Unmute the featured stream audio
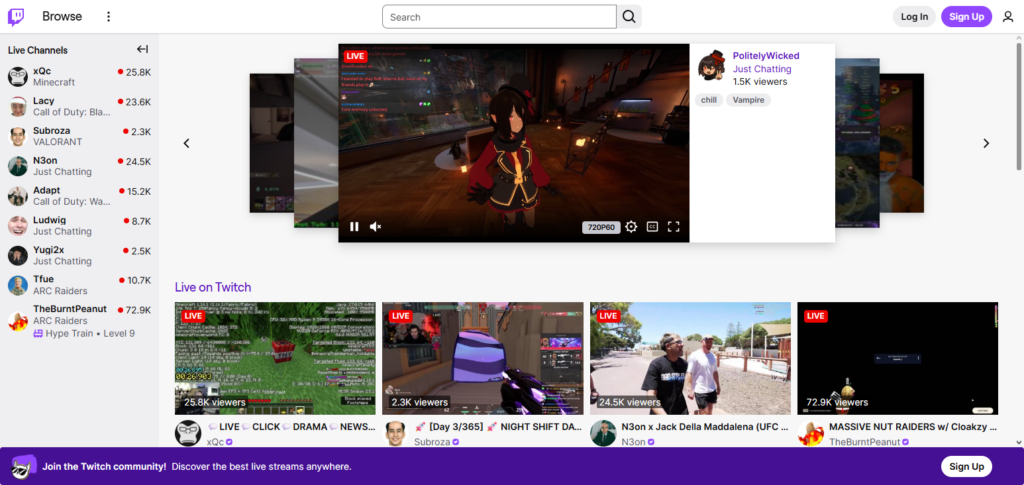1024x485 pixels. coord(376,227)
